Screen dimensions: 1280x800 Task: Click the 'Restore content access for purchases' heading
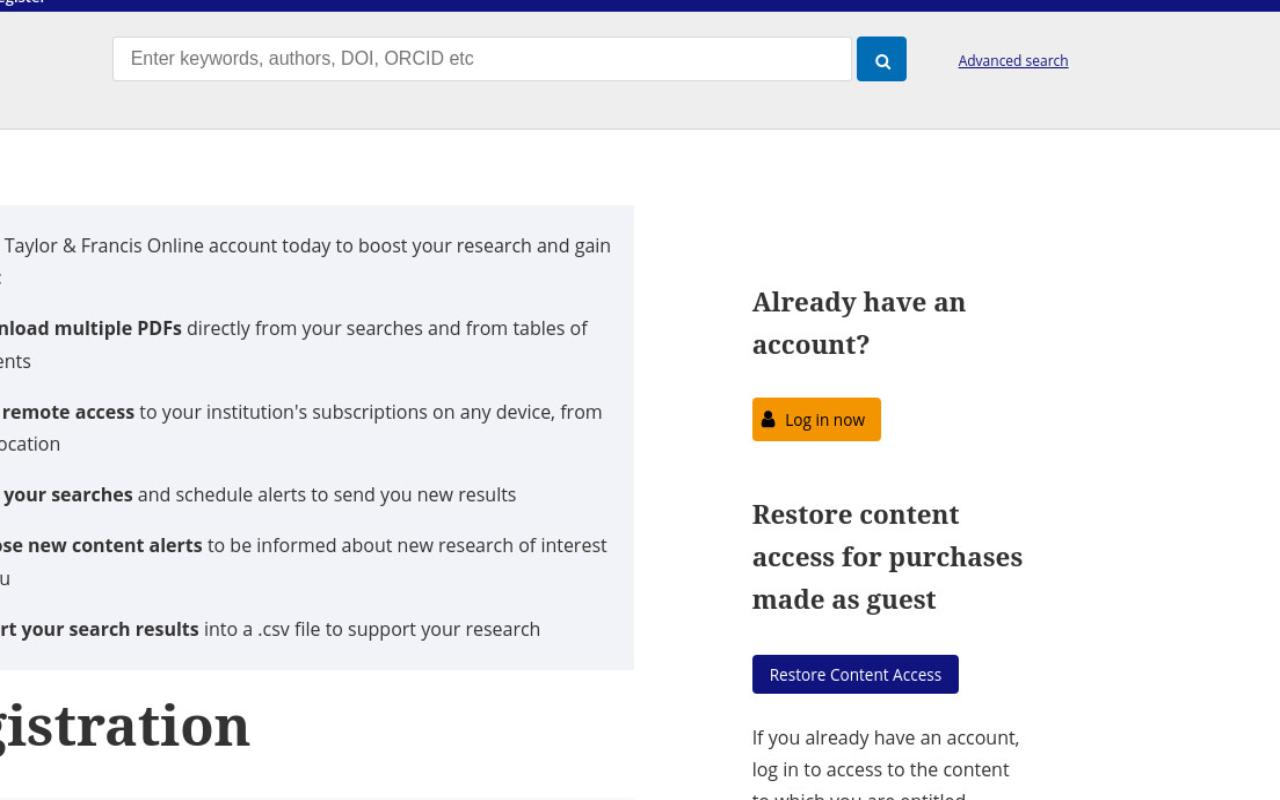(887, 557)
